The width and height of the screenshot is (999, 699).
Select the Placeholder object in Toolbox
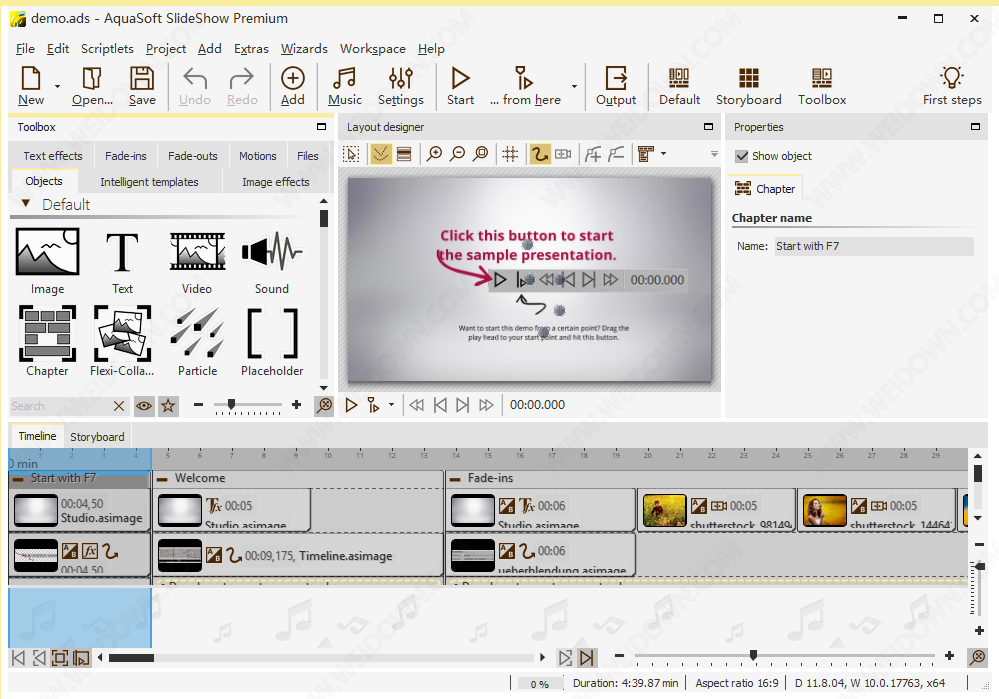272,342
